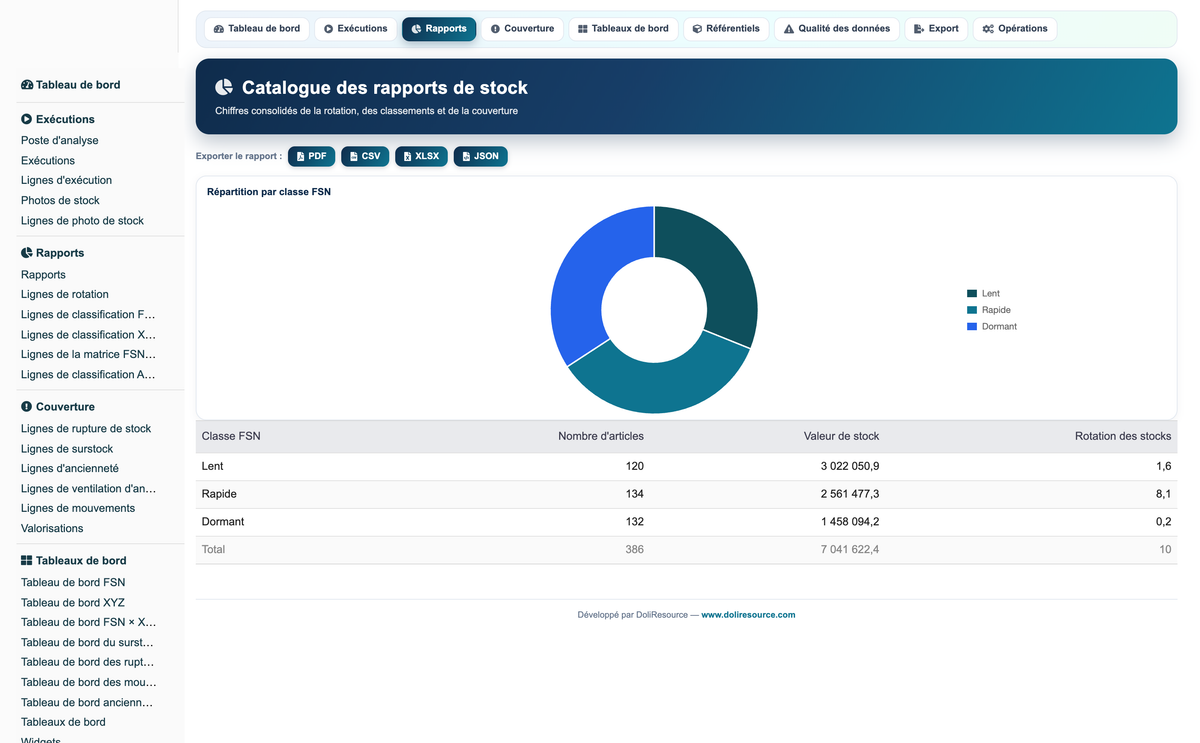Open sidebar Lignes d'exécution
The image size is (1200, 743).
pos(66,181)
